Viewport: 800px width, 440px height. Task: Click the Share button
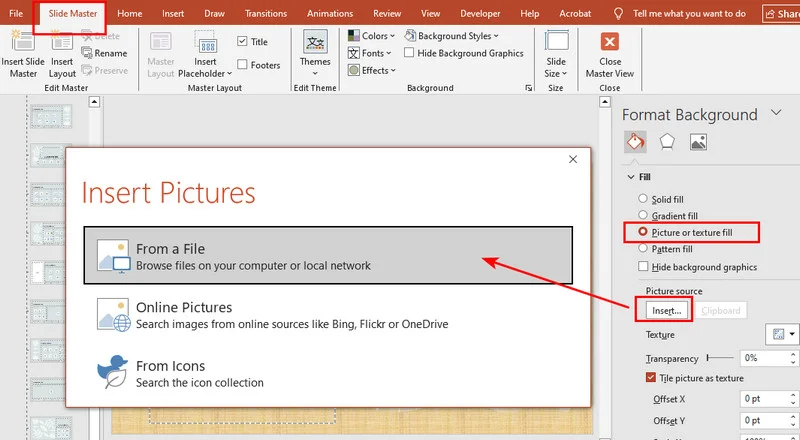[x=781, y=13]
